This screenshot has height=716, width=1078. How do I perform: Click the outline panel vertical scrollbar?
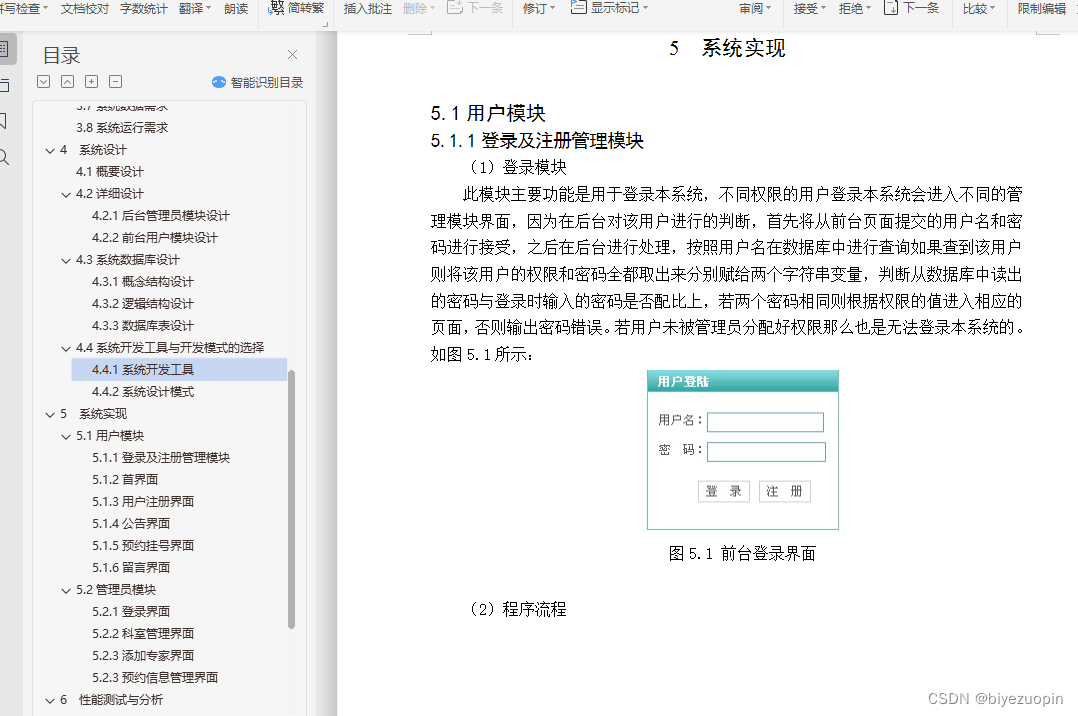[292, 499]
